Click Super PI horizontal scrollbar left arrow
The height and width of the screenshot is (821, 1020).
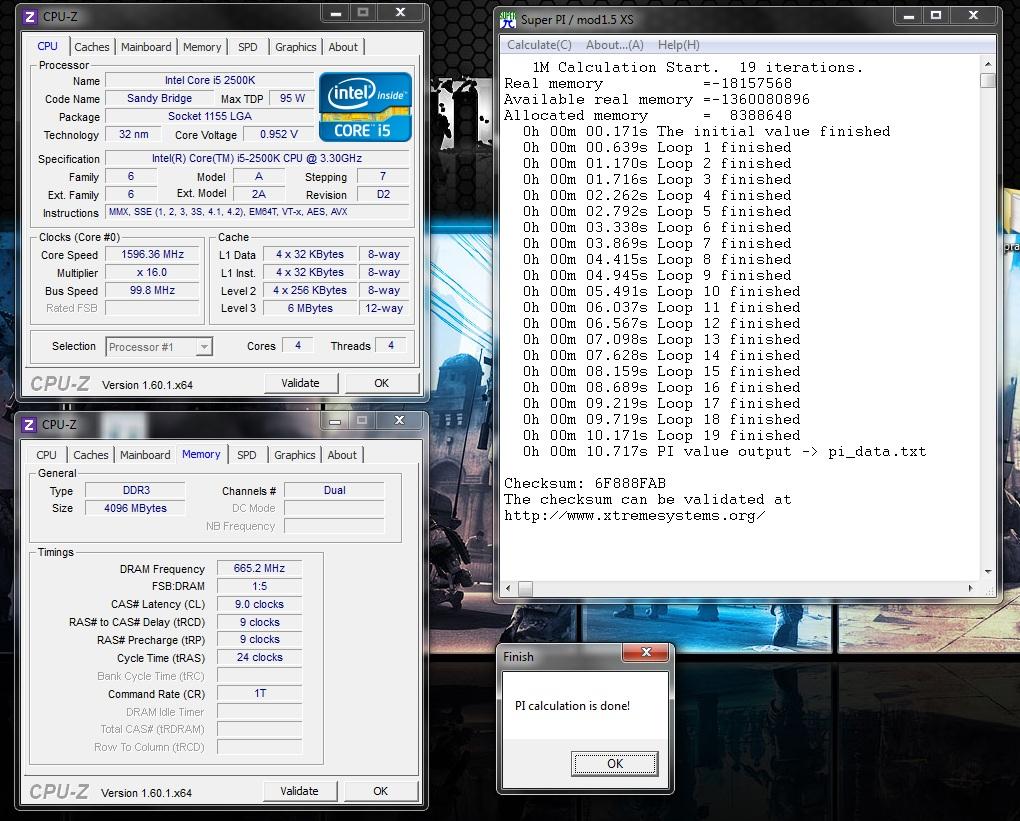[509, 588]
